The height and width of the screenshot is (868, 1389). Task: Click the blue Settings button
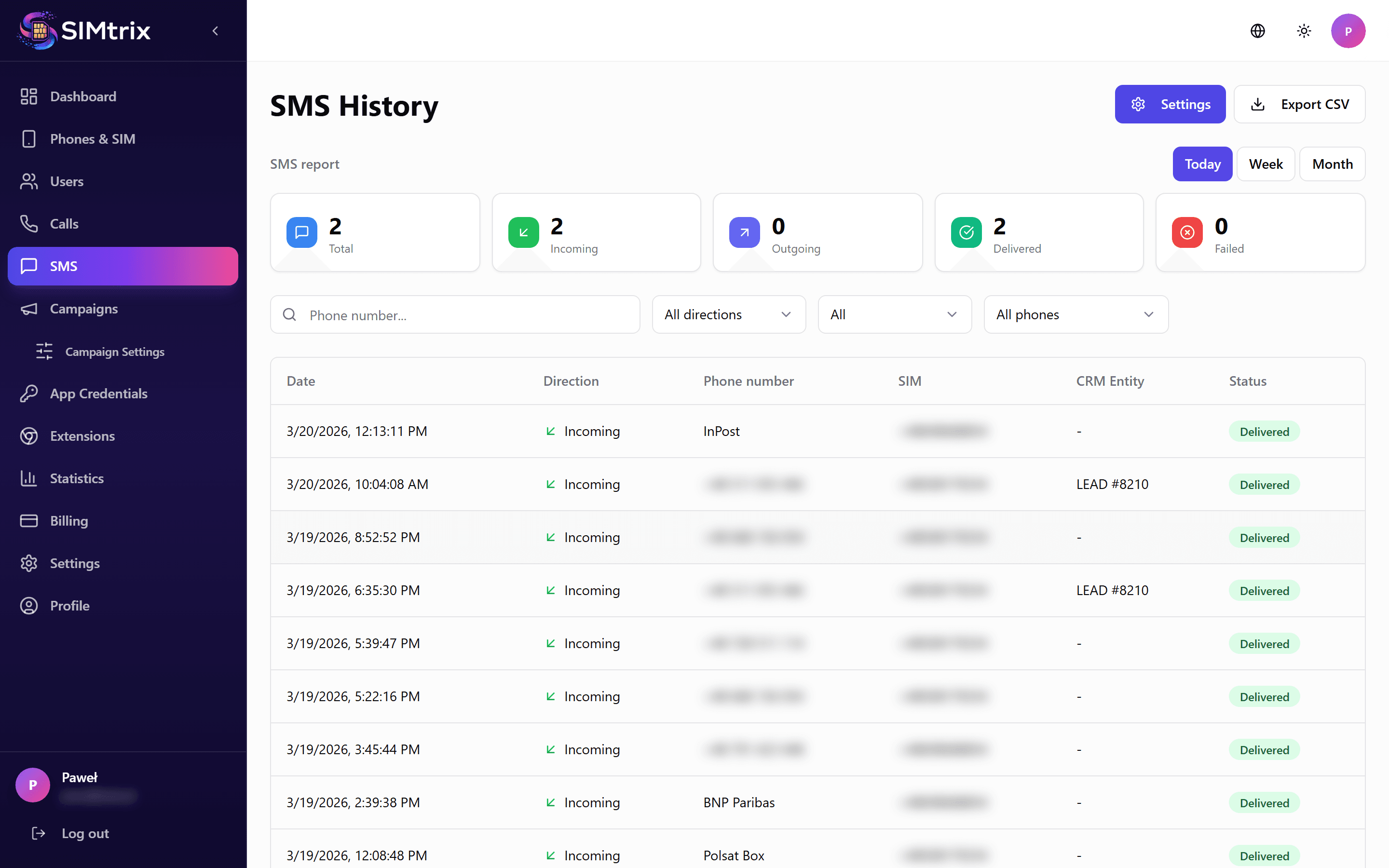point(1170,105)
